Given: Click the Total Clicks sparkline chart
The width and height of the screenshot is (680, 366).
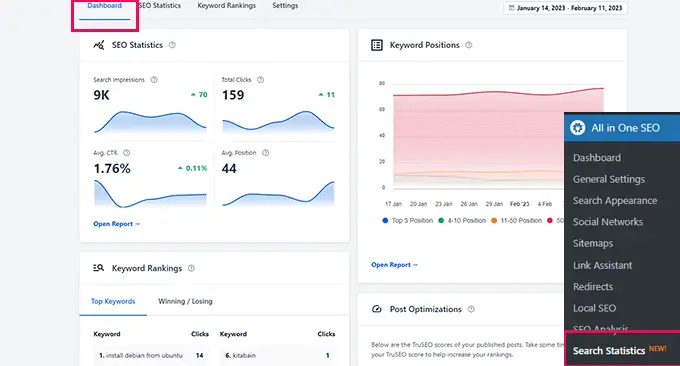Looking at the screenshot, I should coord(278,122).
